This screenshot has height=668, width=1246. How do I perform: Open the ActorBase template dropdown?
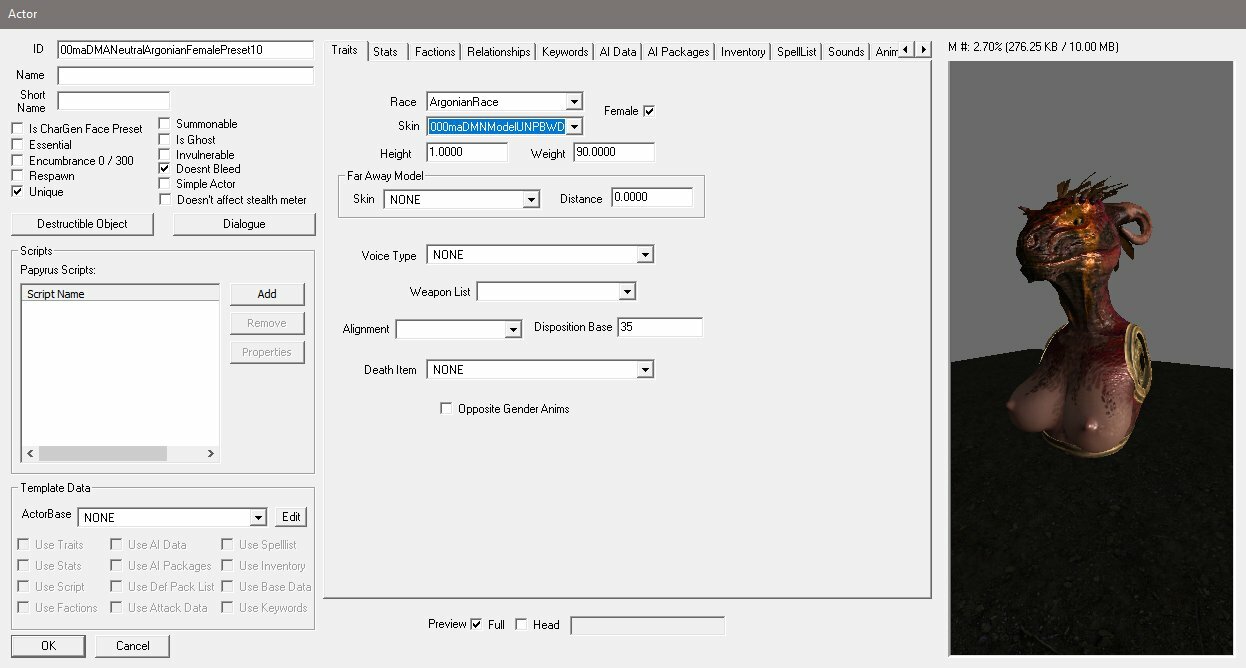pos(258,518)
